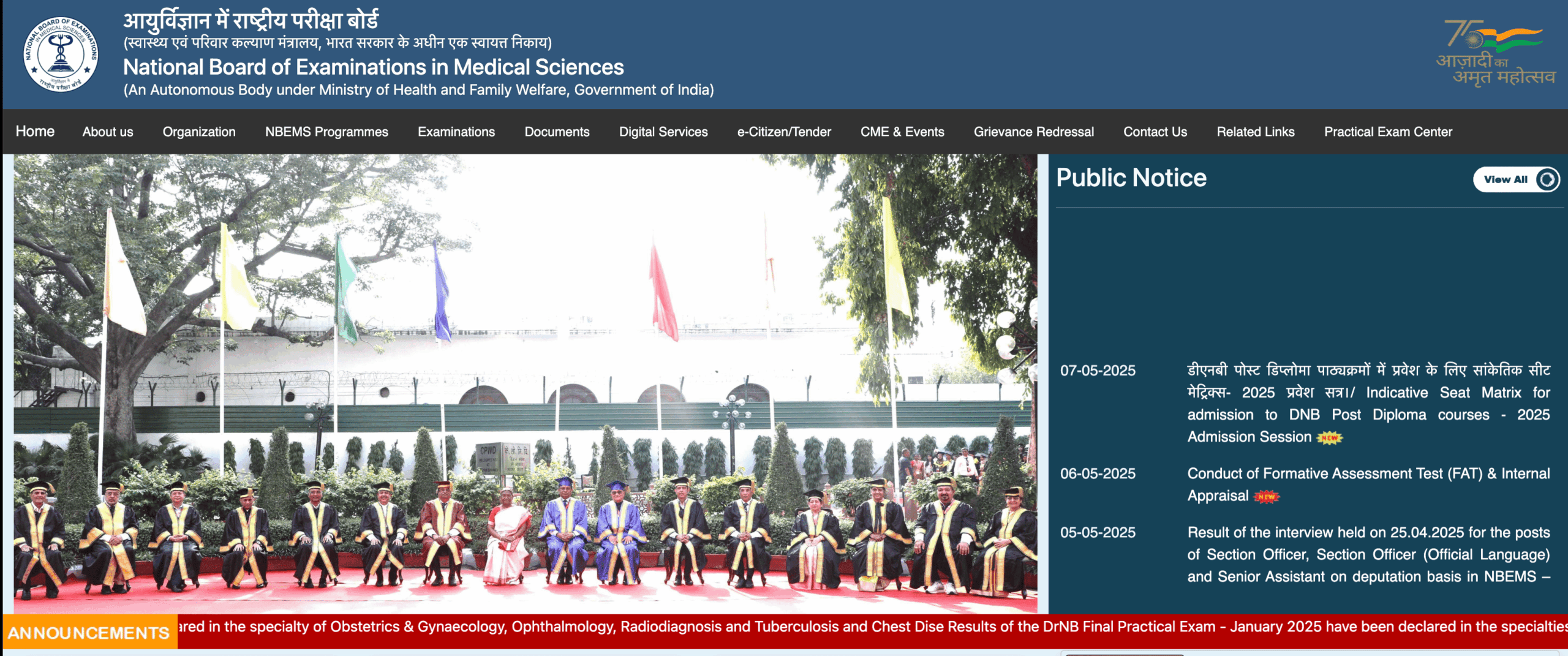Open the Home menu item

coord(35,131)
